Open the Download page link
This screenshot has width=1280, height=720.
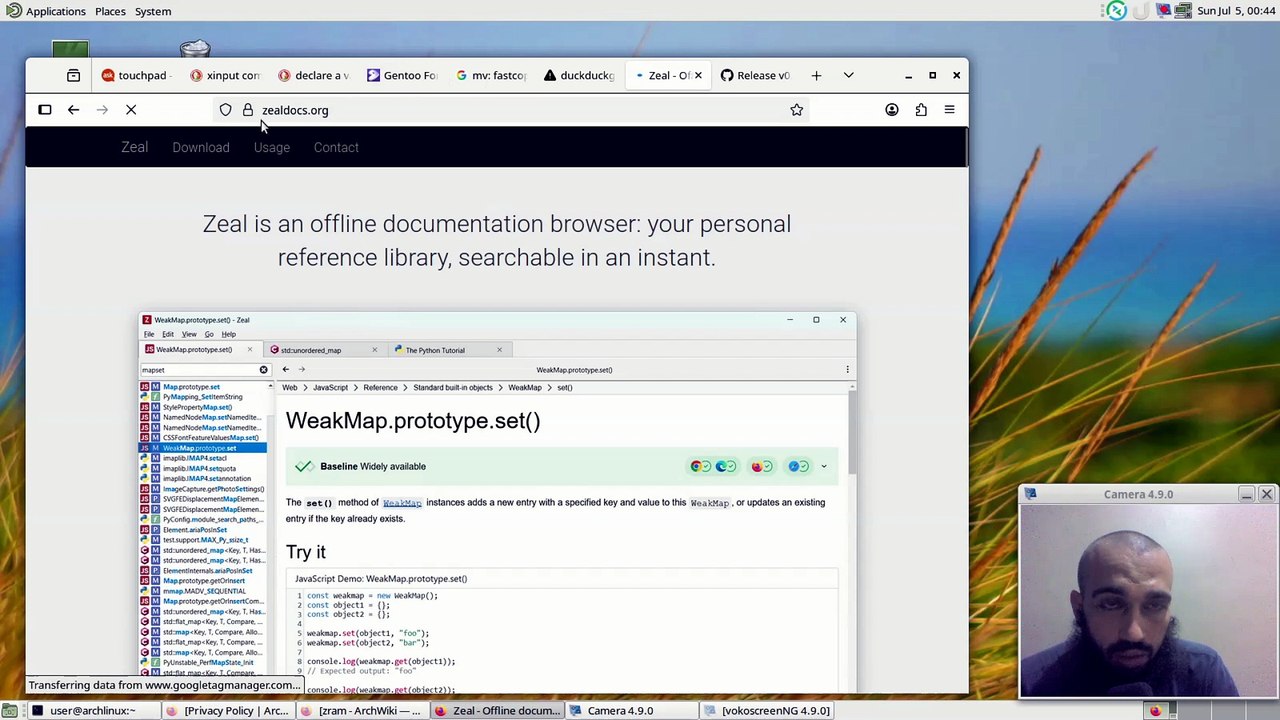pyautogui.click(x=200, y=147)
